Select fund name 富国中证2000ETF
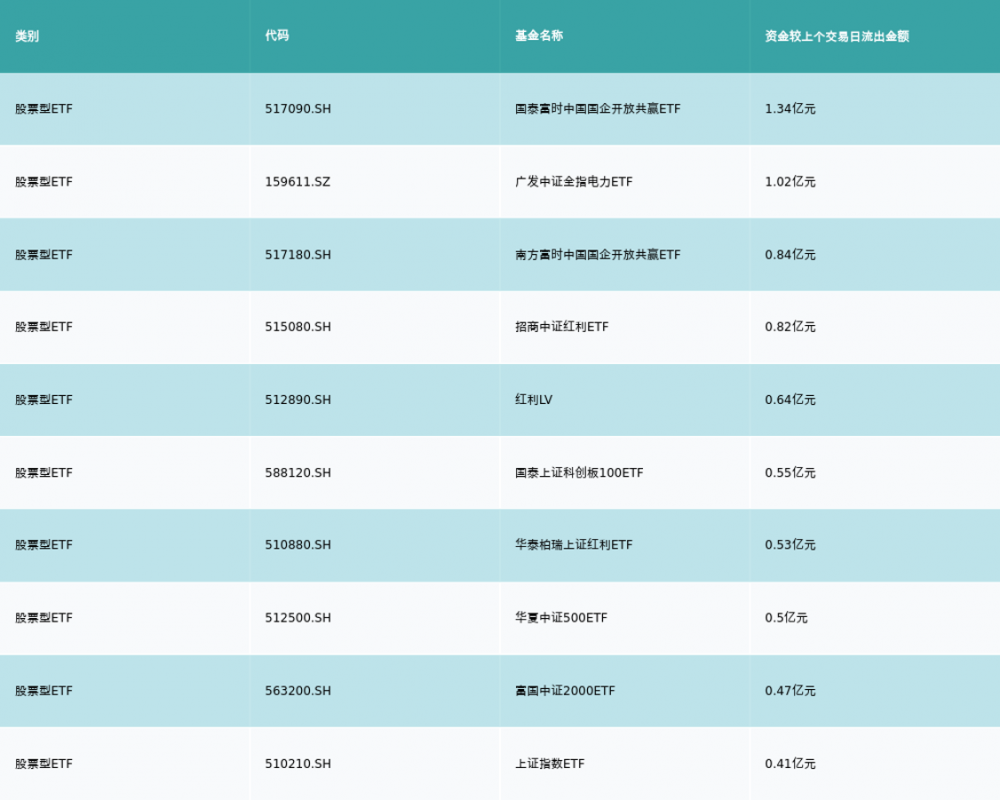 (x=565, y=691)
